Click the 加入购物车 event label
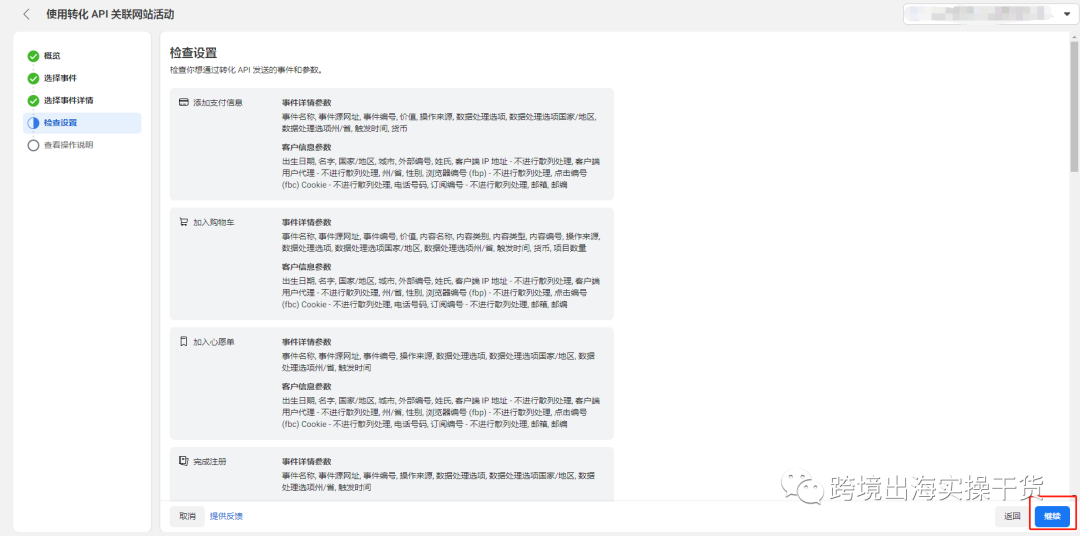This screenshot has height=536, width=1080. [214, 222]
